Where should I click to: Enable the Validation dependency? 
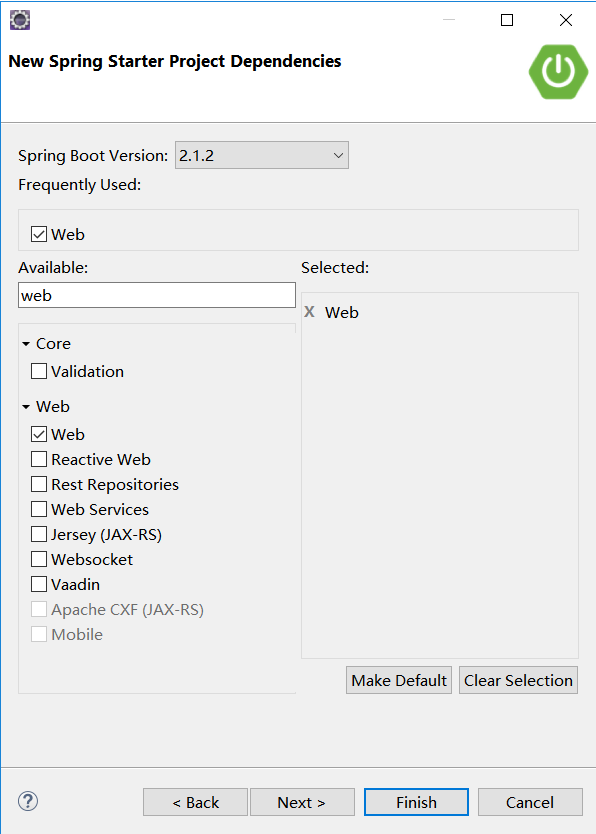tap(38, 371)
